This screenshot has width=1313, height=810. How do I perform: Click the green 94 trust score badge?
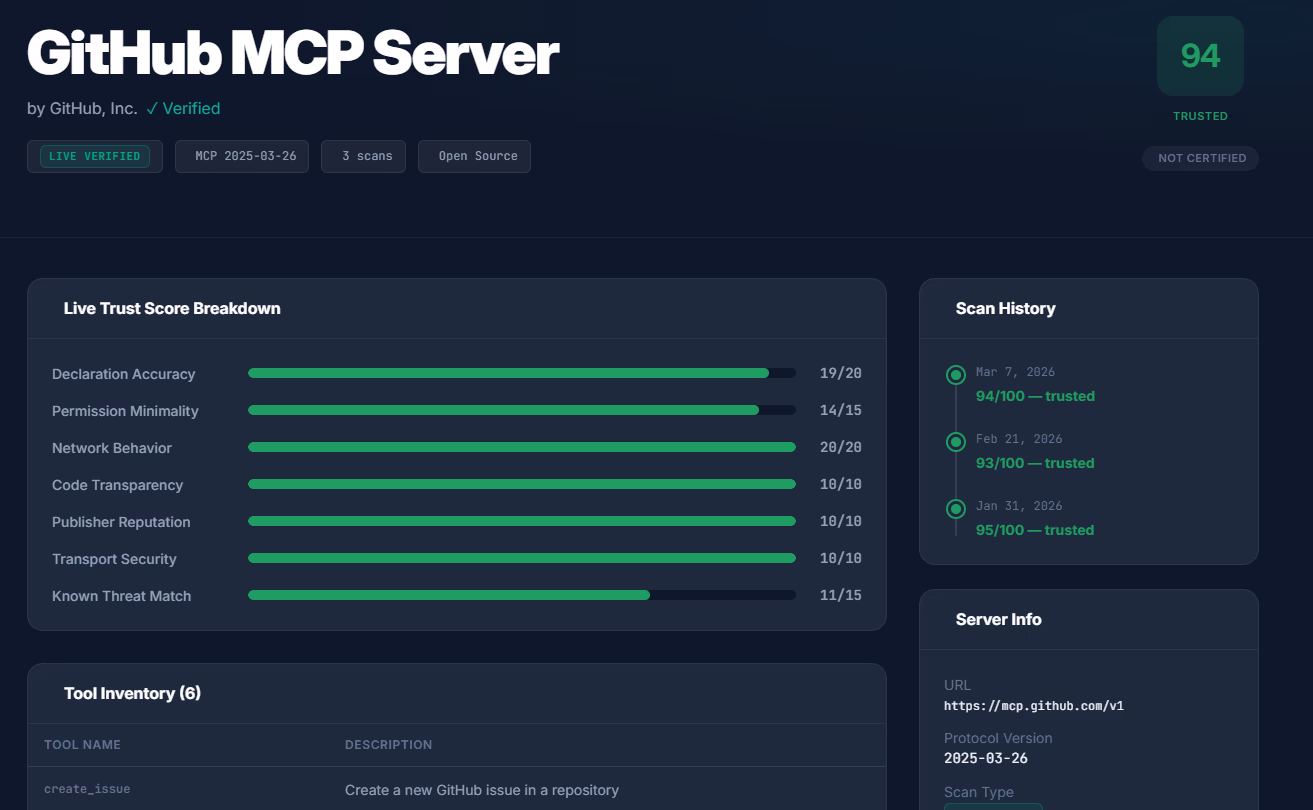coord(1200,56)
